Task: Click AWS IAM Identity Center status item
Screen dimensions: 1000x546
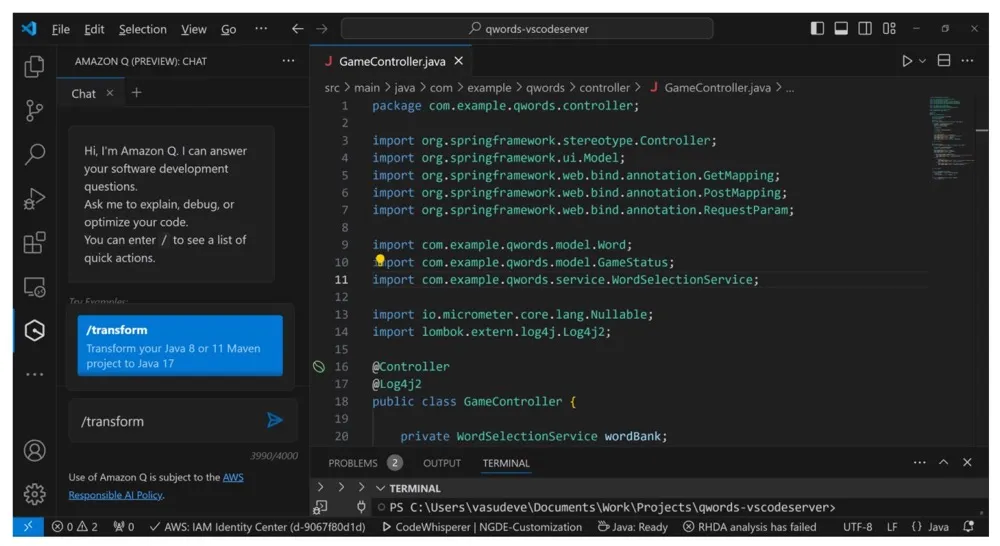Action: pos(257,527)
